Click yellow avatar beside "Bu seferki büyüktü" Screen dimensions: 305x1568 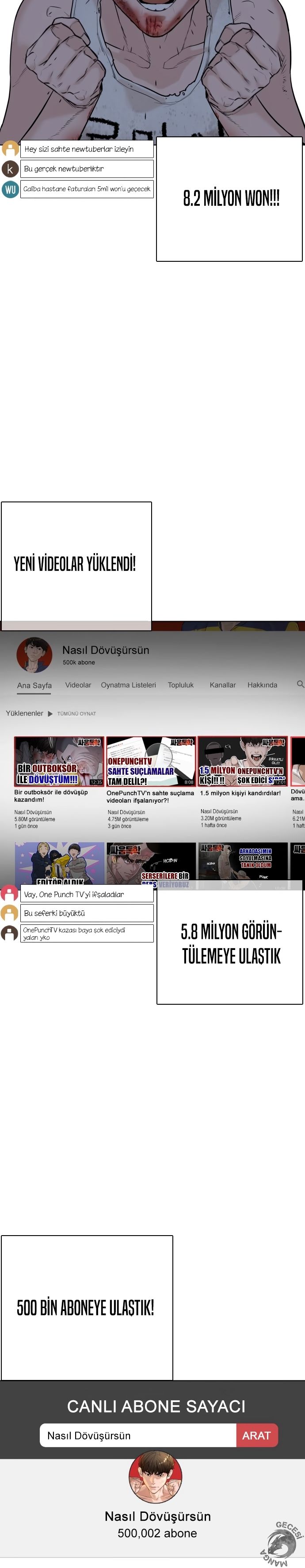[10, 913]
